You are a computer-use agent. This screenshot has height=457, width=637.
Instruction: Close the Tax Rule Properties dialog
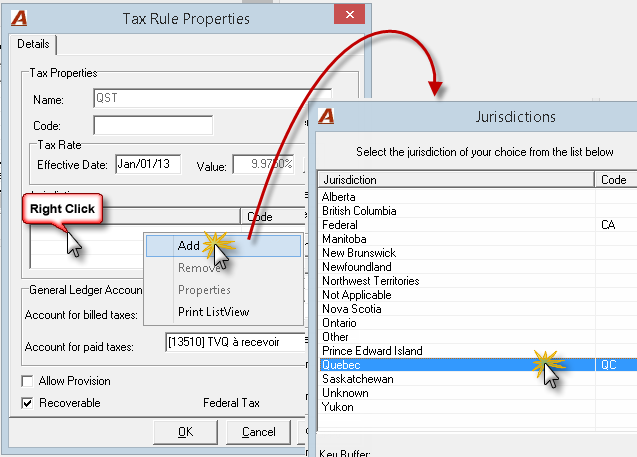349,15
